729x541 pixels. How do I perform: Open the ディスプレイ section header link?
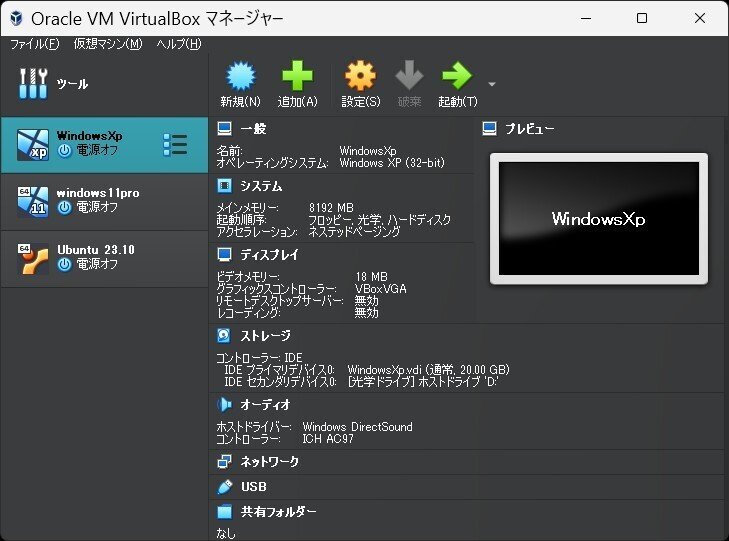(x=269, y=255)
